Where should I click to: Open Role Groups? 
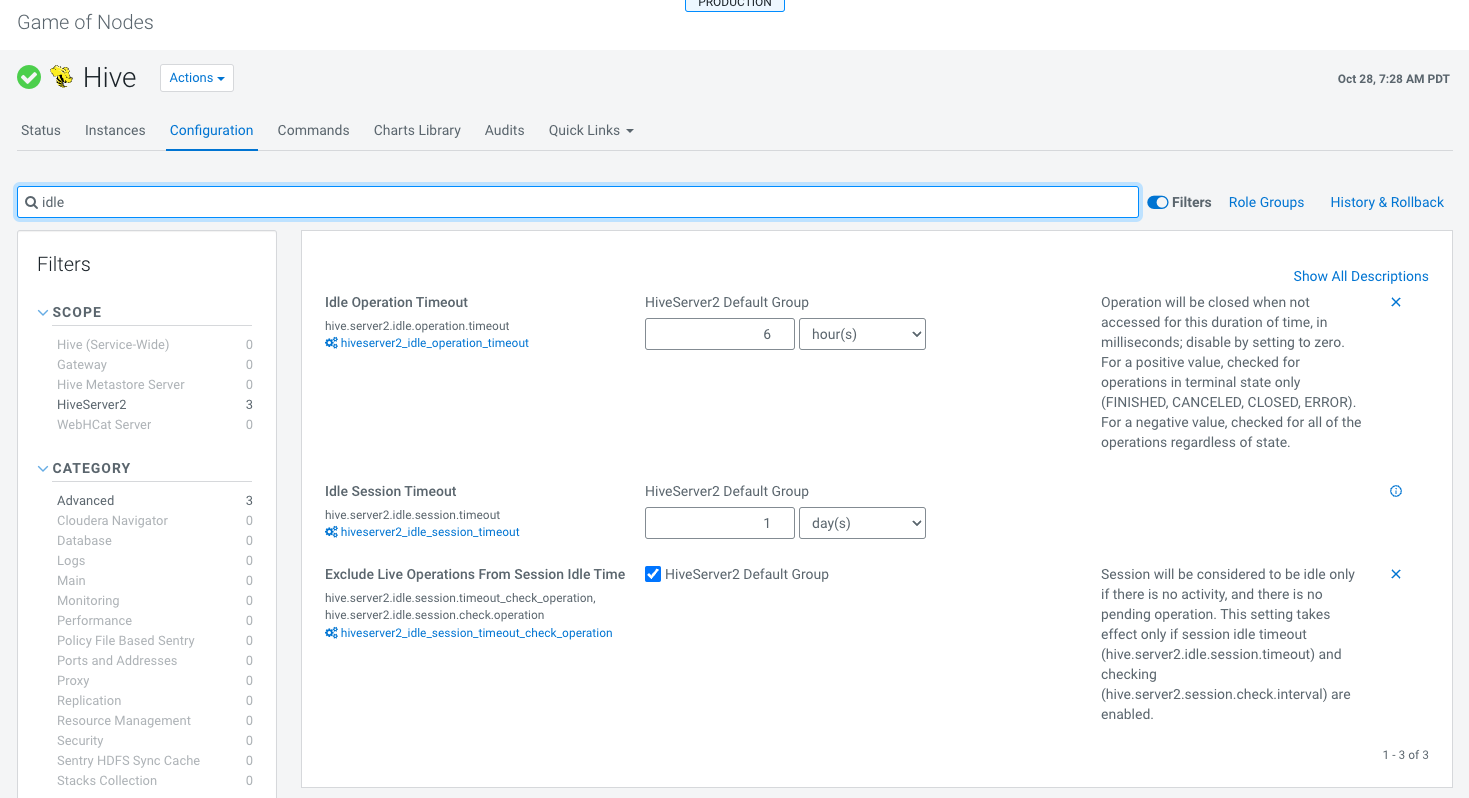1265,201
